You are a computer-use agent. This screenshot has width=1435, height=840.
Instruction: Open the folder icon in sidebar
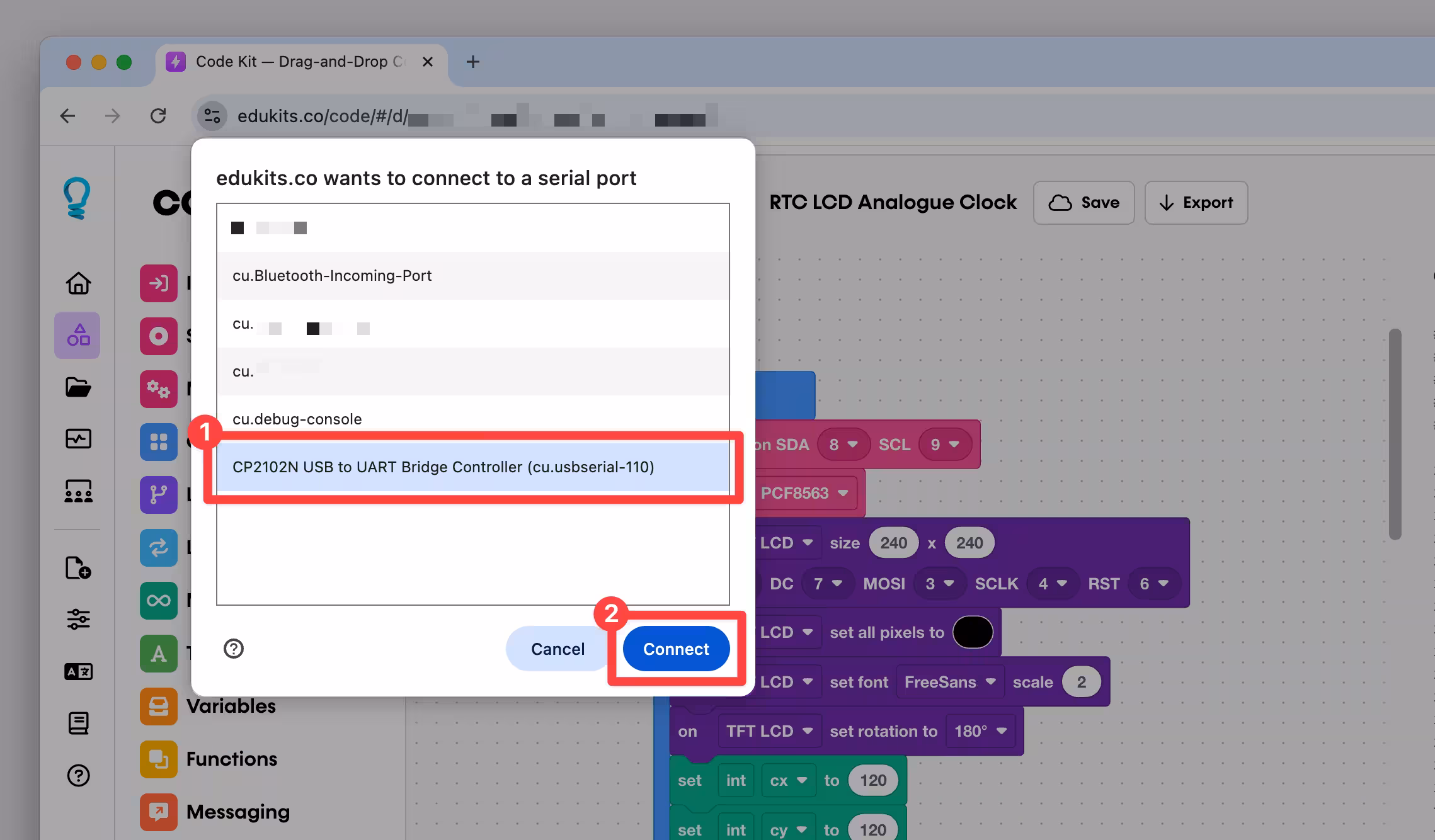(x=78, y=387)
